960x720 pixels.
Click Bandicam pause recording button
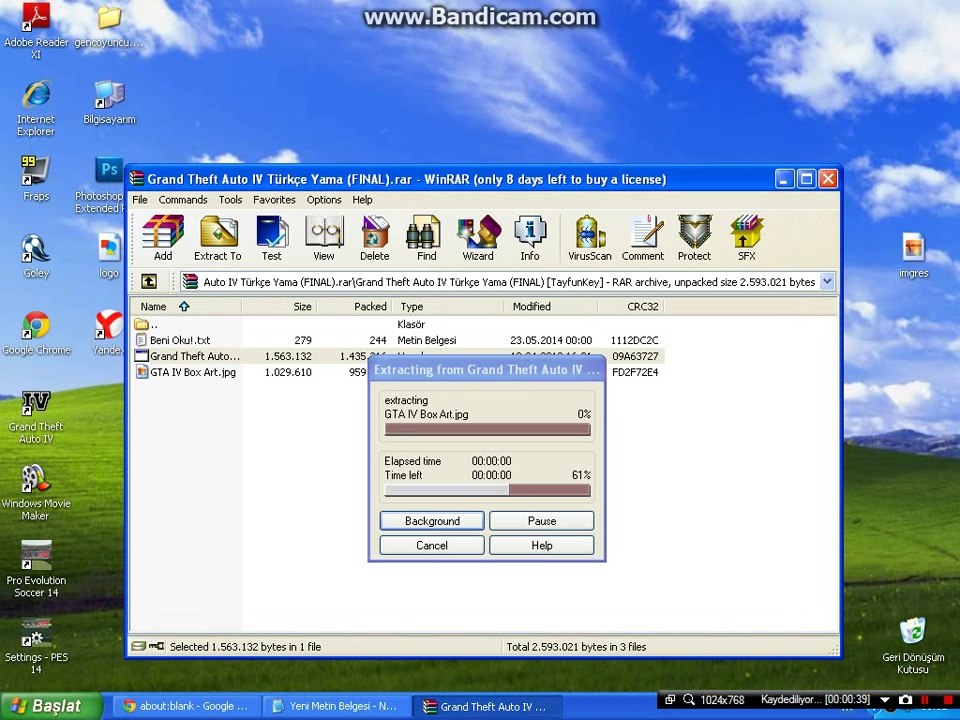pos(924,699)
